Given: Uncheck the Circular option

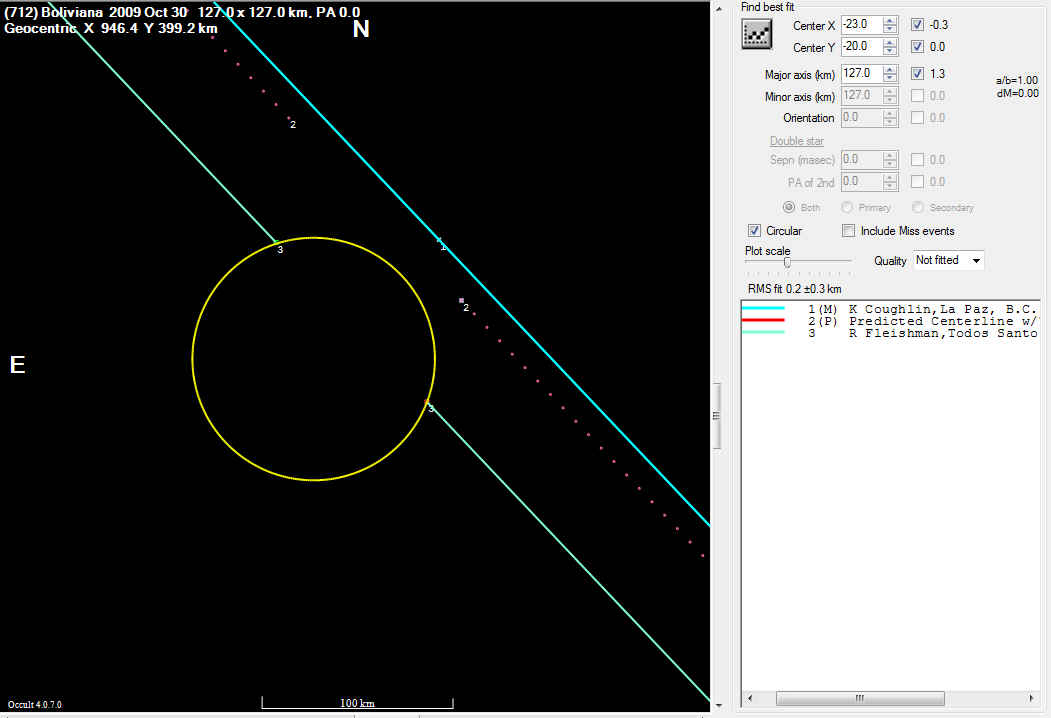Looking at the screenshot, I should 755,231.
